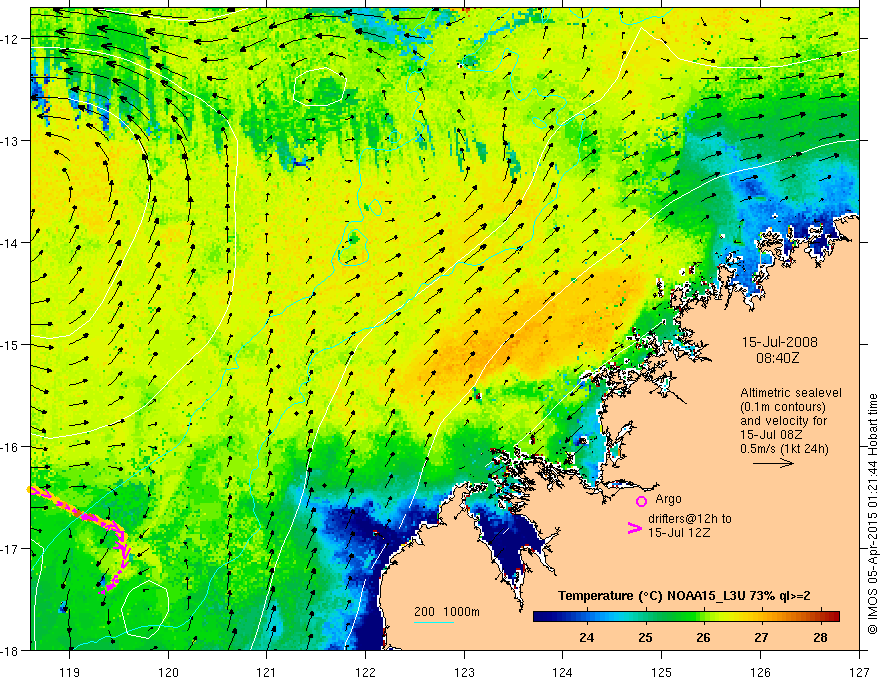Click the 24 label under the color bar
This screenshot has width=880, height=680.
(586, 638)
